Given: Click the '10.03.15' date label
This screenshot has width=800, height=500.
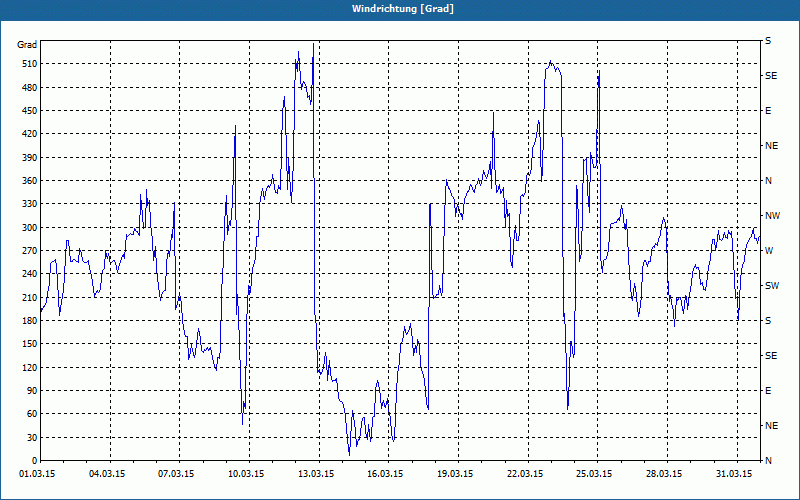Looking at the screenshot, I should click(x=246, y=474).
